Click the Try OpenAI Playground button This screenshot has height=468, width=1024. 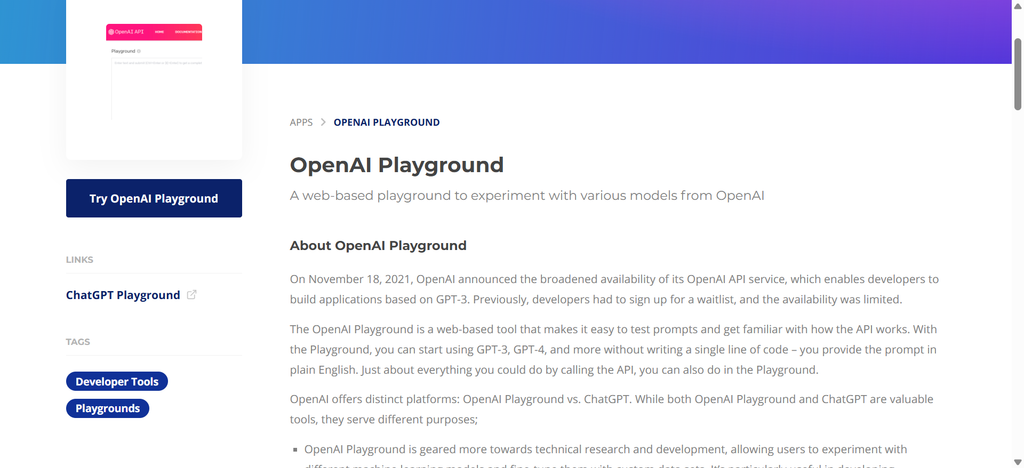point(153,198)
